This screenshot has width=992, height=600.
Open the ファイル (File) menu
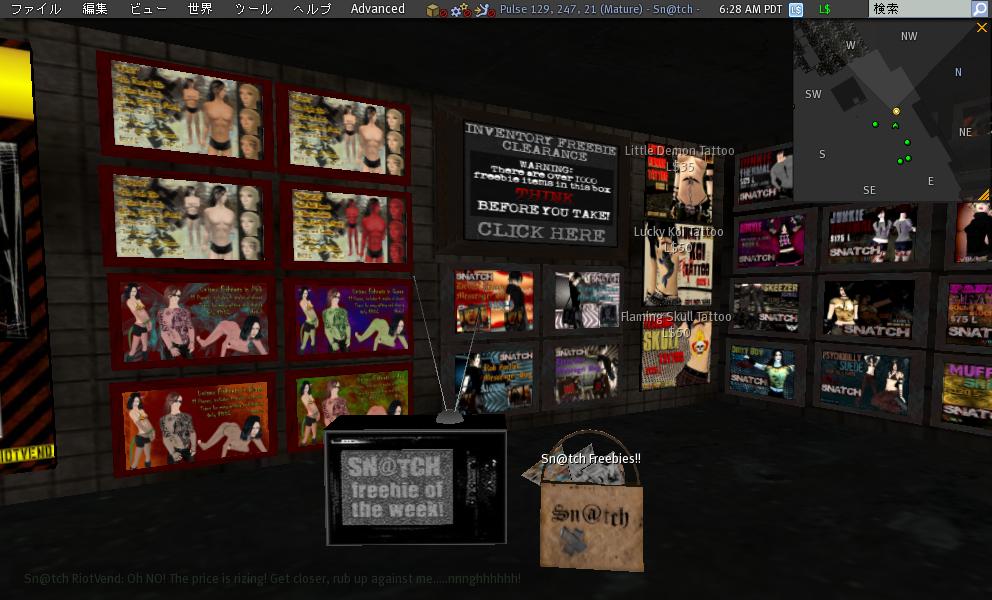click(36, 9)
